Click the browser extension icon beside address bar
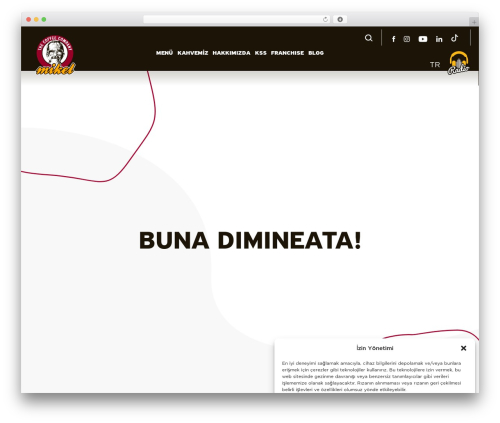Image resolution: width=500 pixels, height=423 pixels. (x=340, y=19)
